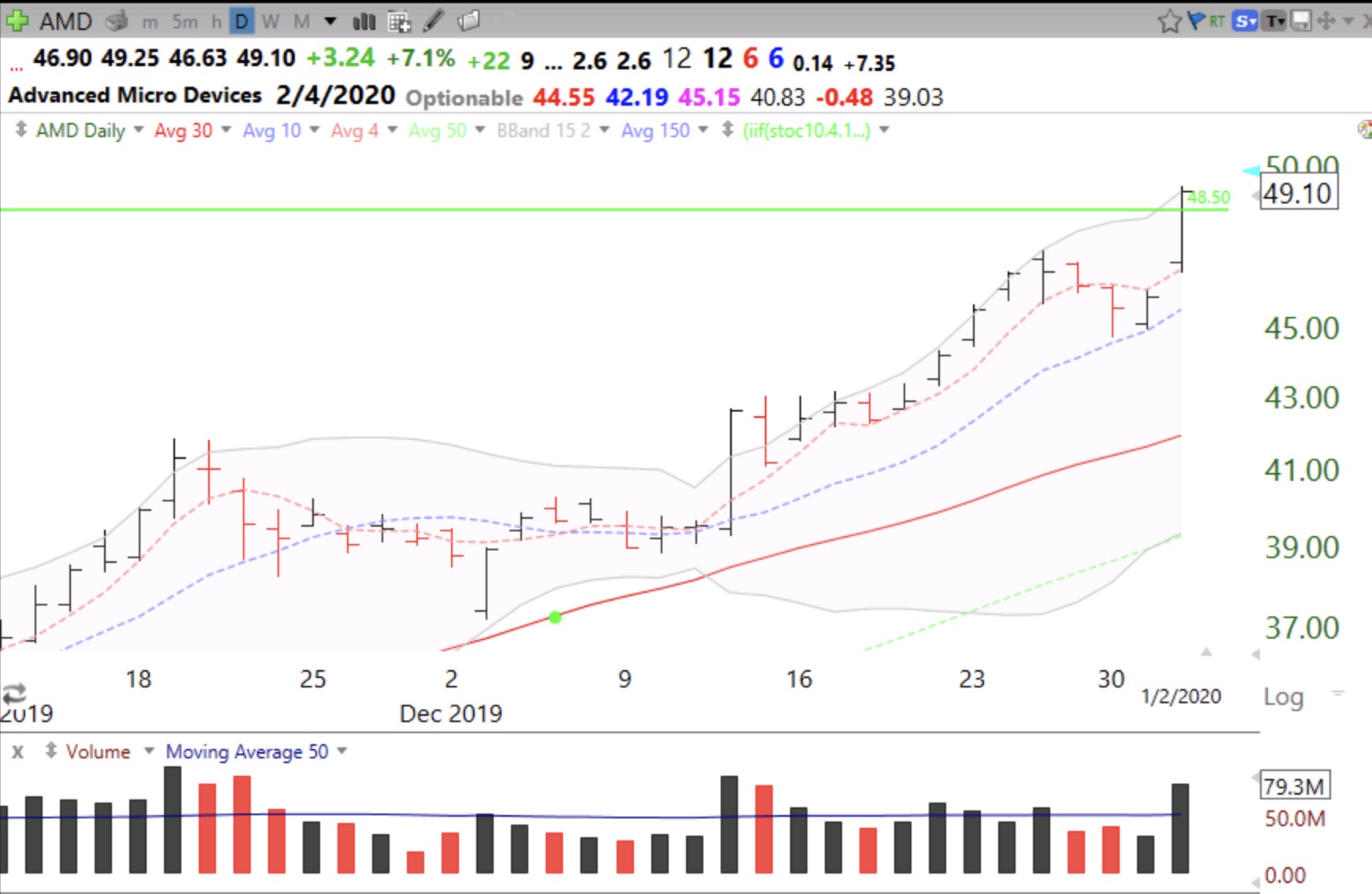The width and height of the screenshot is (1372, 894).
Task: Select the Monthly (M) timeframe
Action: click(x=301, y=22)
